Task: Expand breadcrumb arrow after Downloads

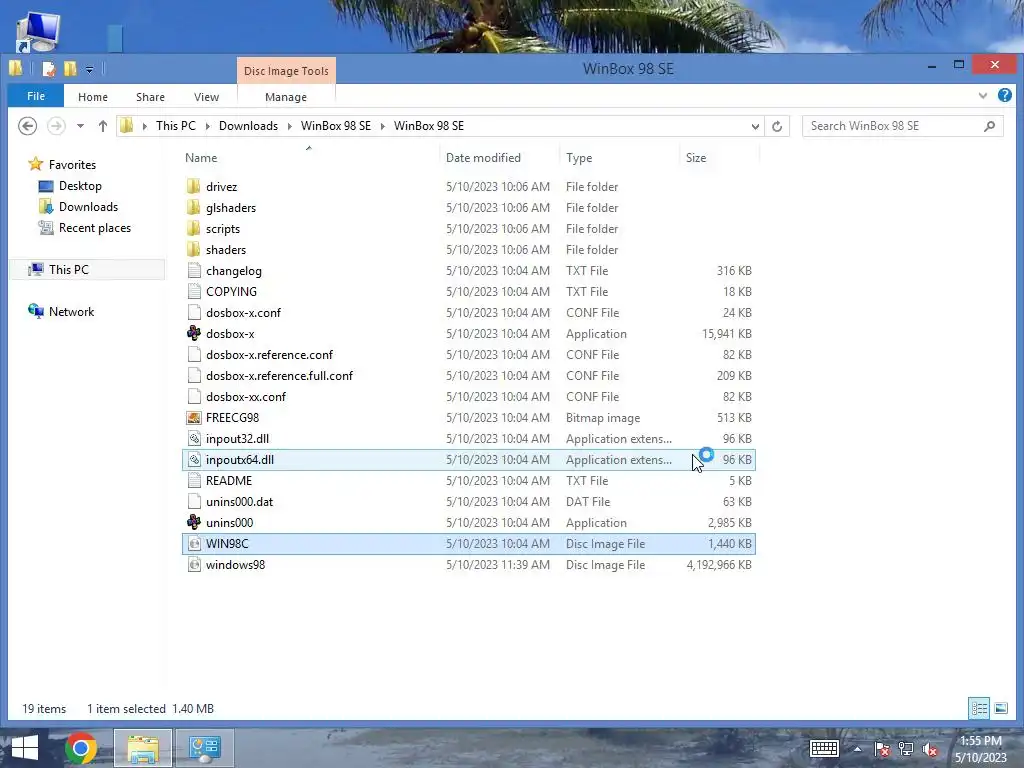Action: tap(289, 126)
